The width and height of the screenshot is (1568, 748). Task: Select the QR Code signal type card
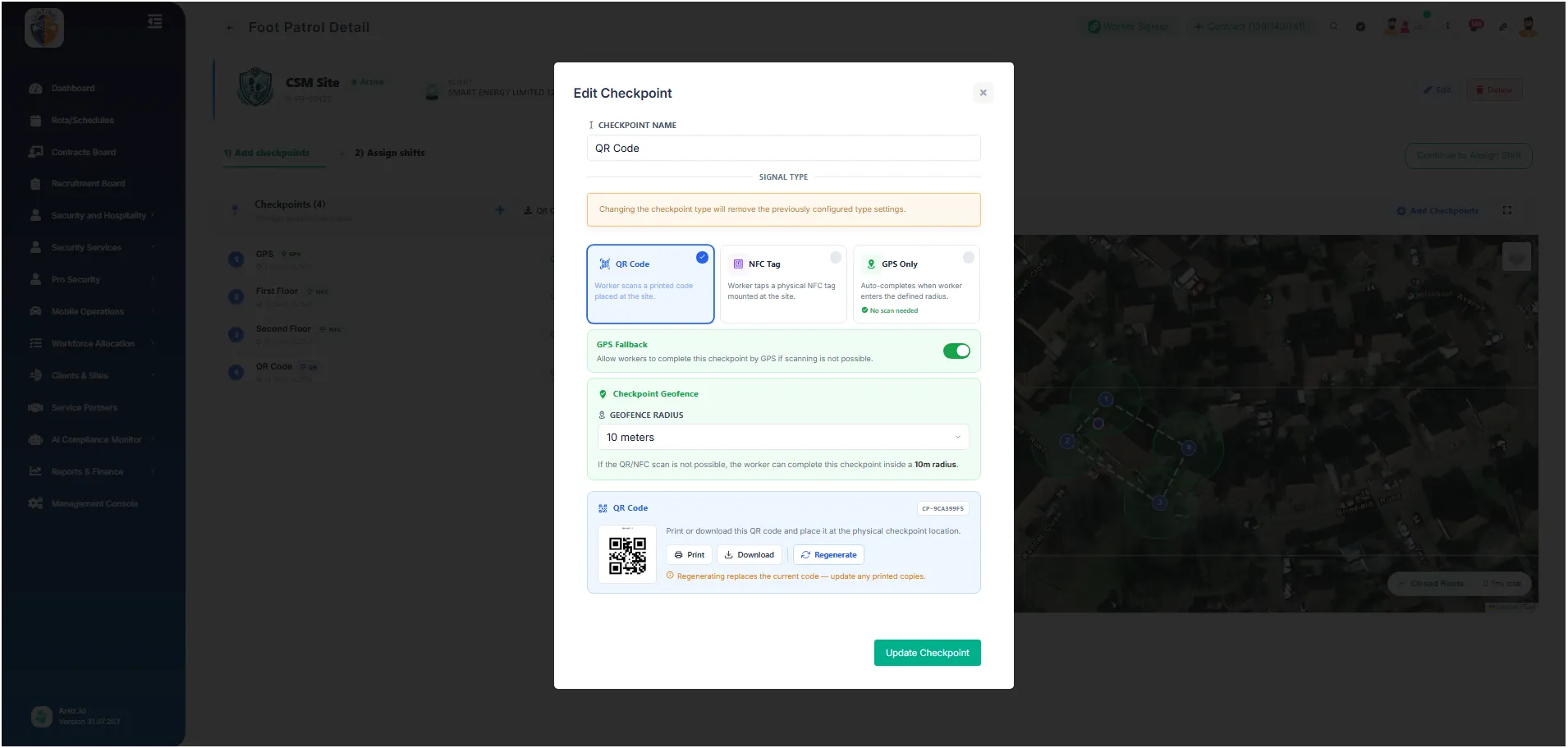650,284
